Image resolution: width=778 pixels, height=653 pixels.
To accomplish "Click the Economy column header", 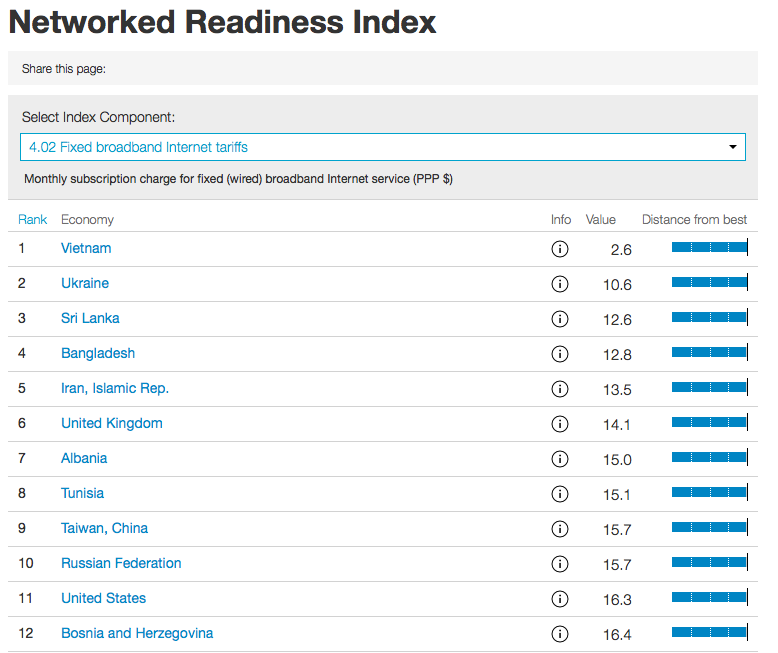I will point(87,219).
